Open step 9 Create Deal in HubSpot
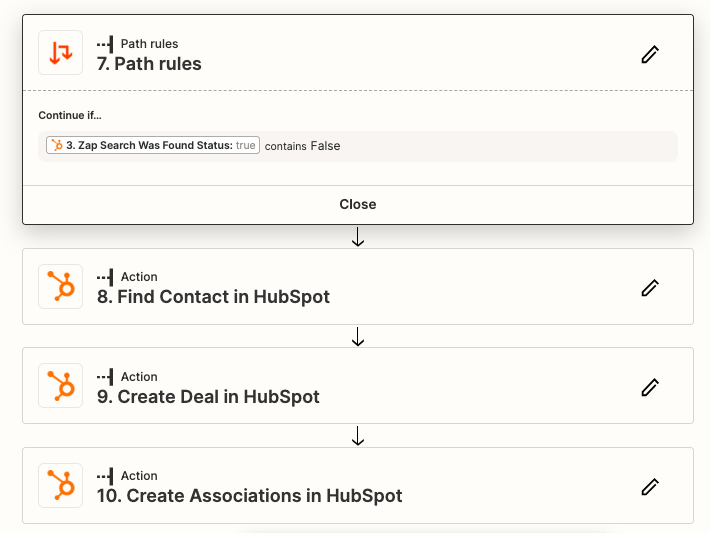 (x=218, y=397)
